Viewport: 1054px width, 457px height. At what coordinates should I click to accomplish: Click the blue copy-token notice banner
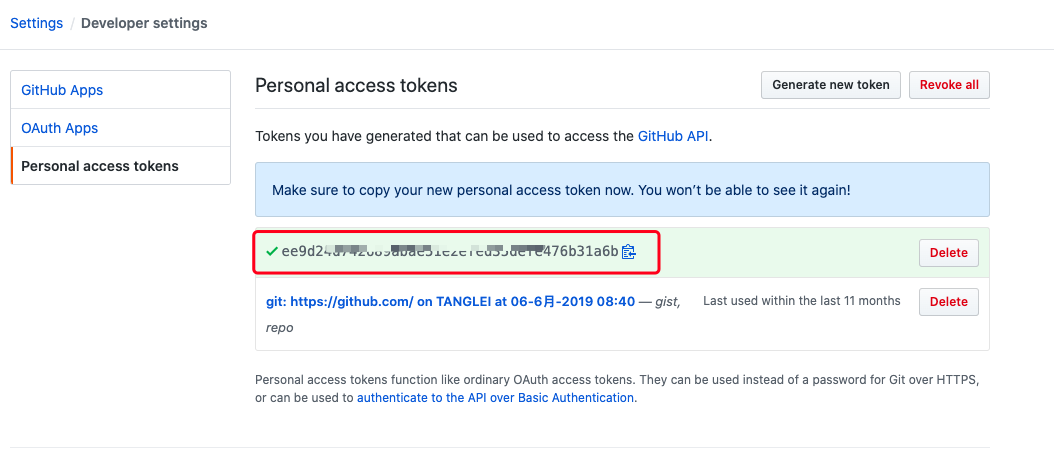click(x=622, y=190)
